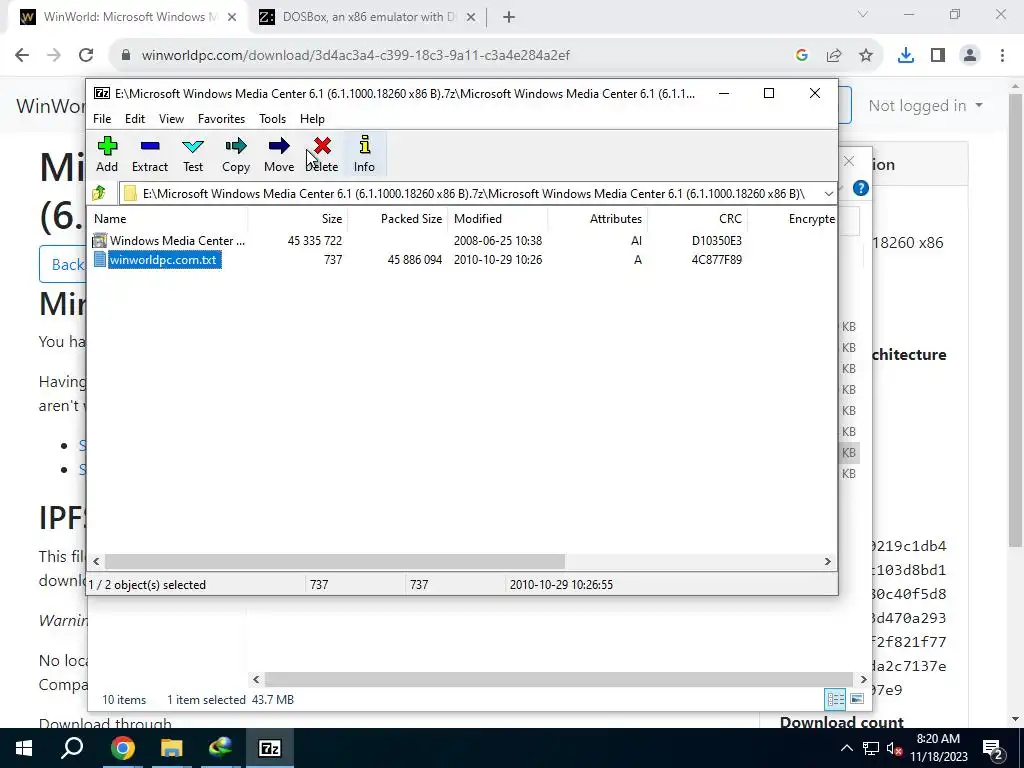Expand the 7-Zip path dropdown arrow
Viewport: 1024px width, 768px height.
click(x=829, y=193)
